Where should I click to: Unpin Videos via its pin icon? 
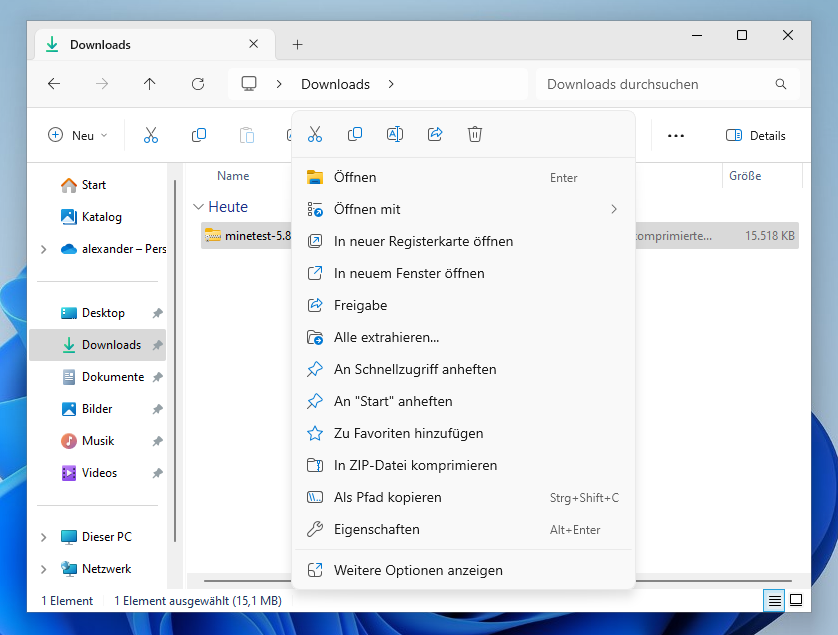(157, 473)
